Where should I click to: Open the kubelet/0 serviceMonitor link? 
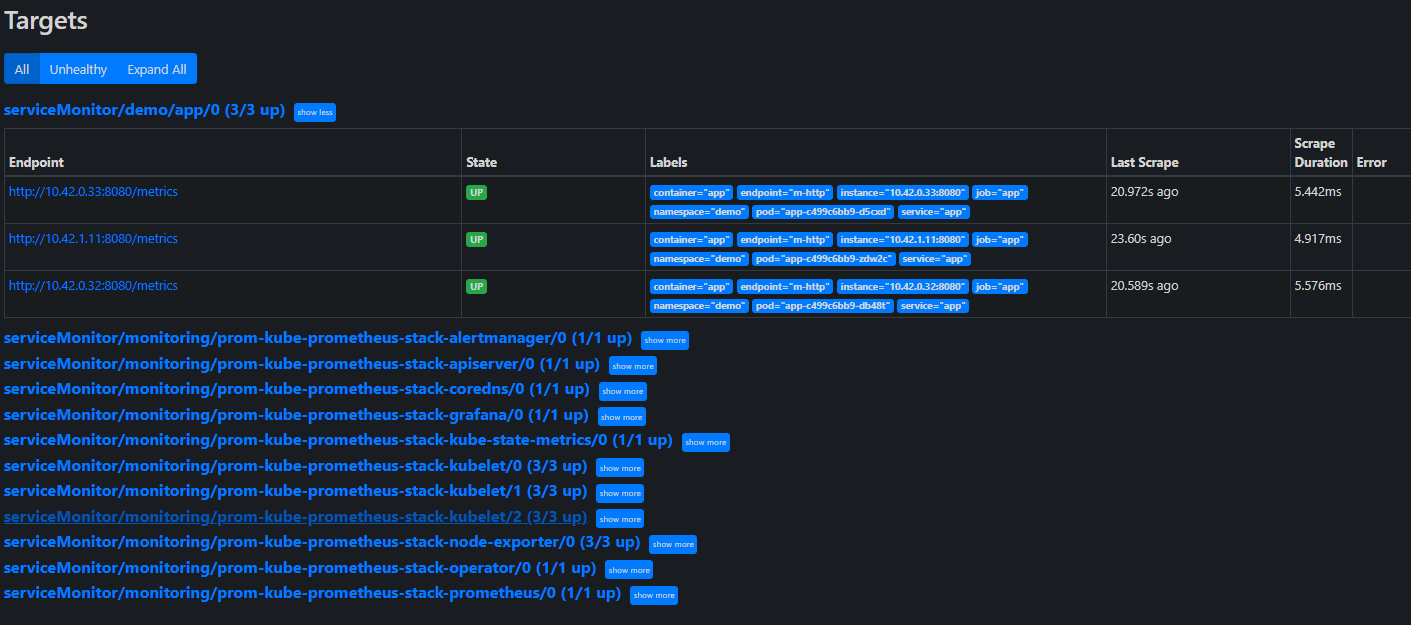click(295, 465)
